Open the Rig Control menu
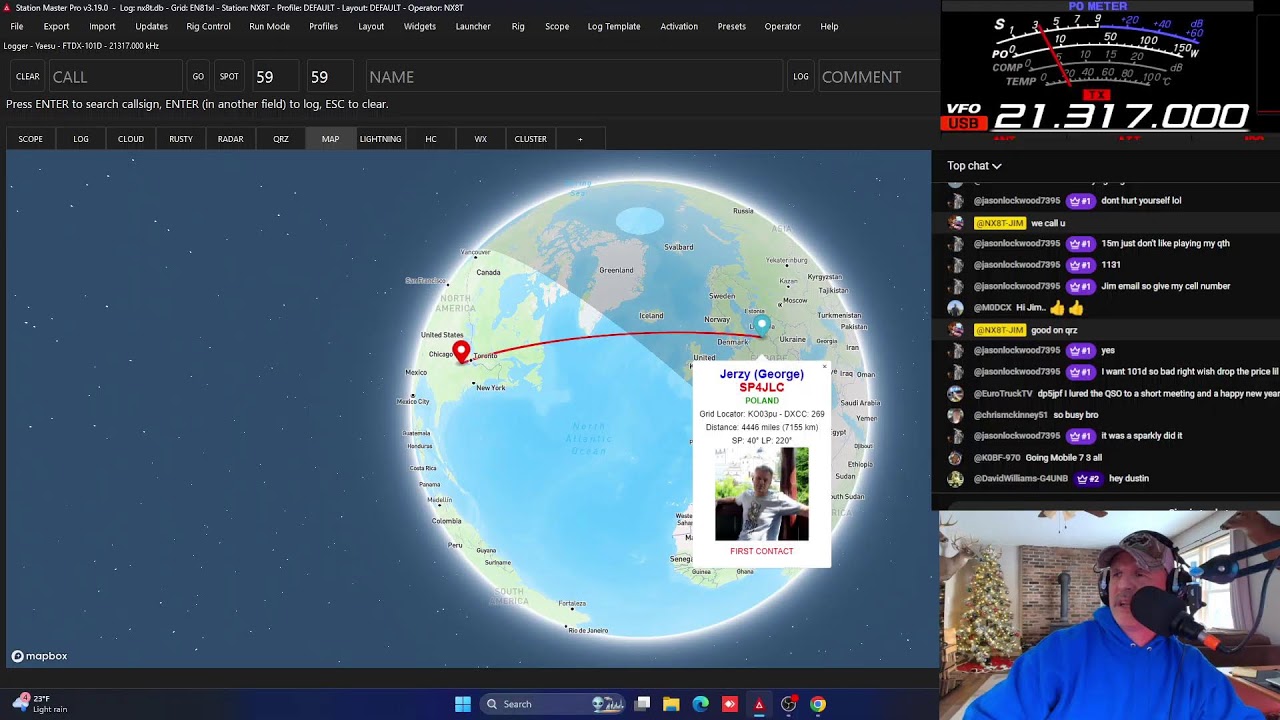1280x720 pixels. pyautogui.click(x=208, y=26)
